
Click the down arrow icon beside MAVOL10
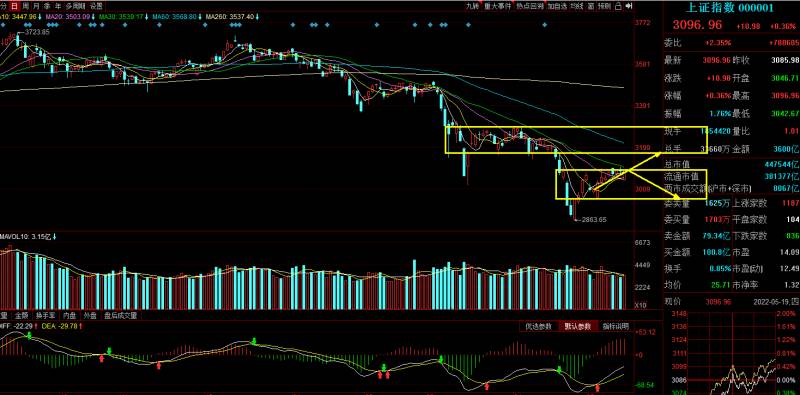point(54,237)
